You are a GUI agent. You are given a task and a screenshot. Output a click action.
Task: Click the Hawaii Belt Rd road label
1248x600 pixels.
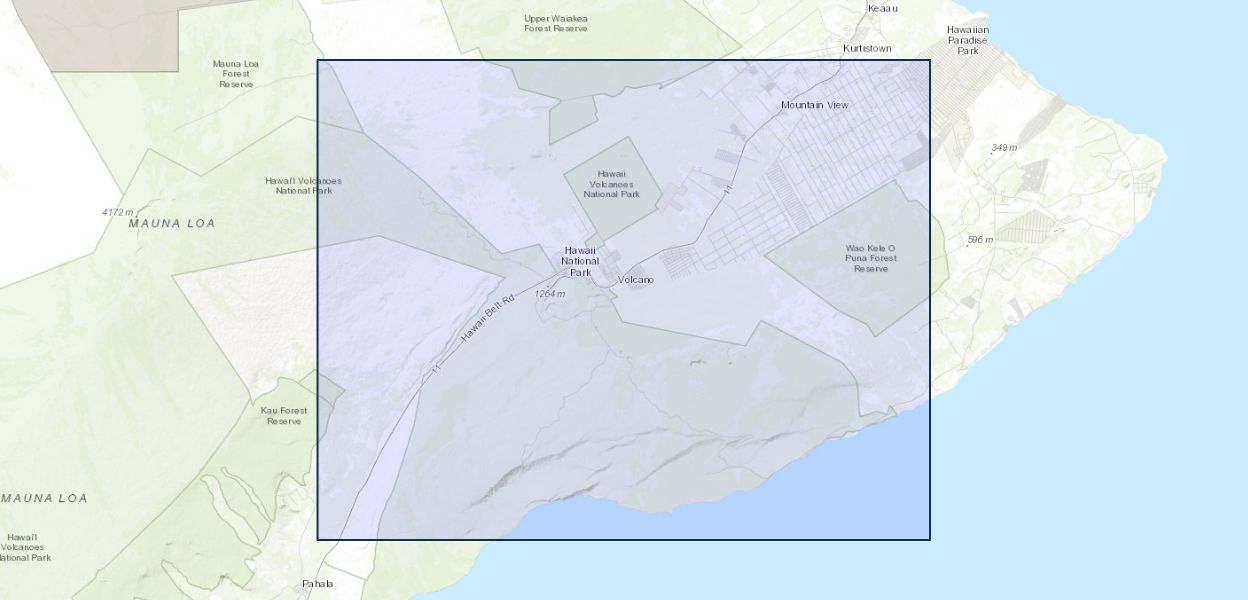click(x=487, y=321)
